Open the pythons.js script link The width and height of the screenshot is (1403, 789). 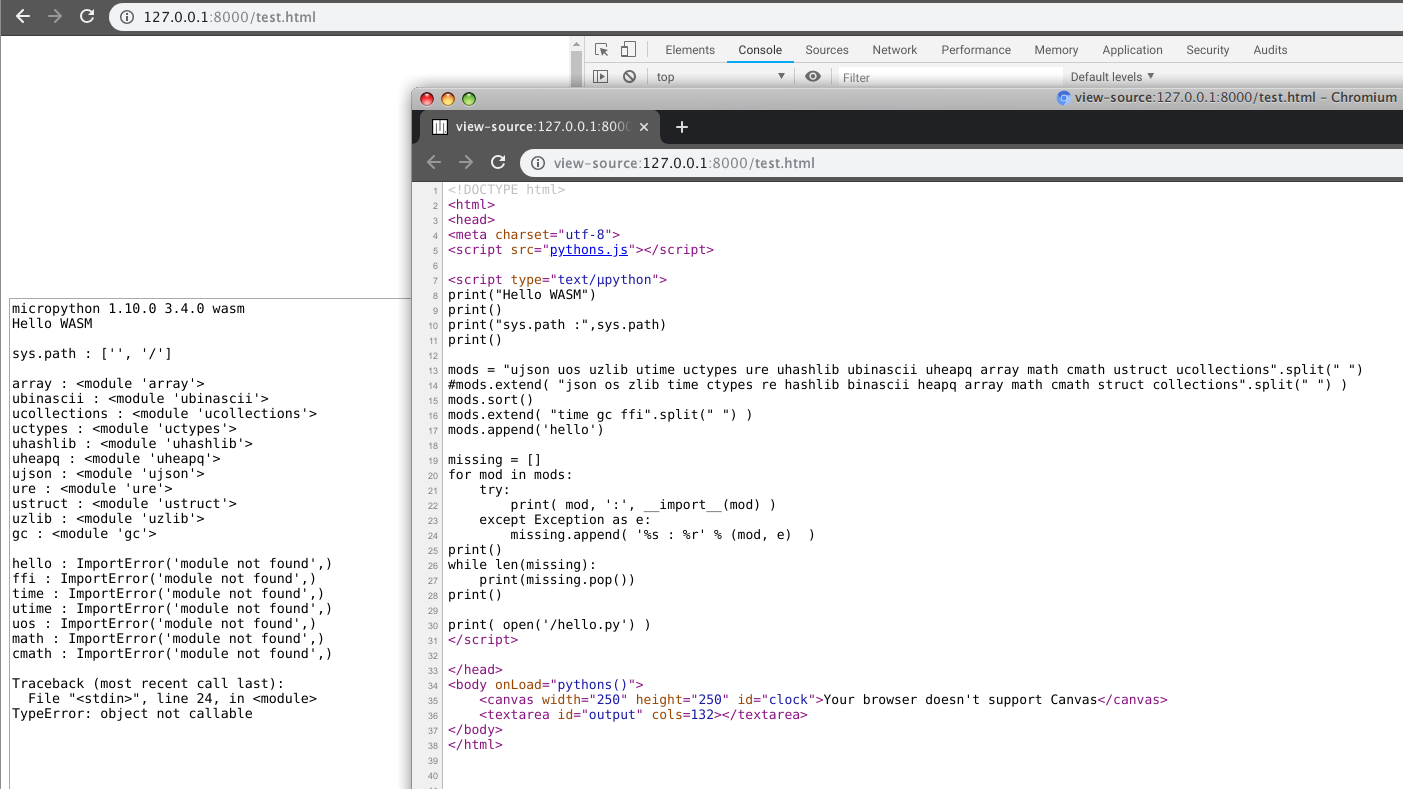tap(589, 250)
